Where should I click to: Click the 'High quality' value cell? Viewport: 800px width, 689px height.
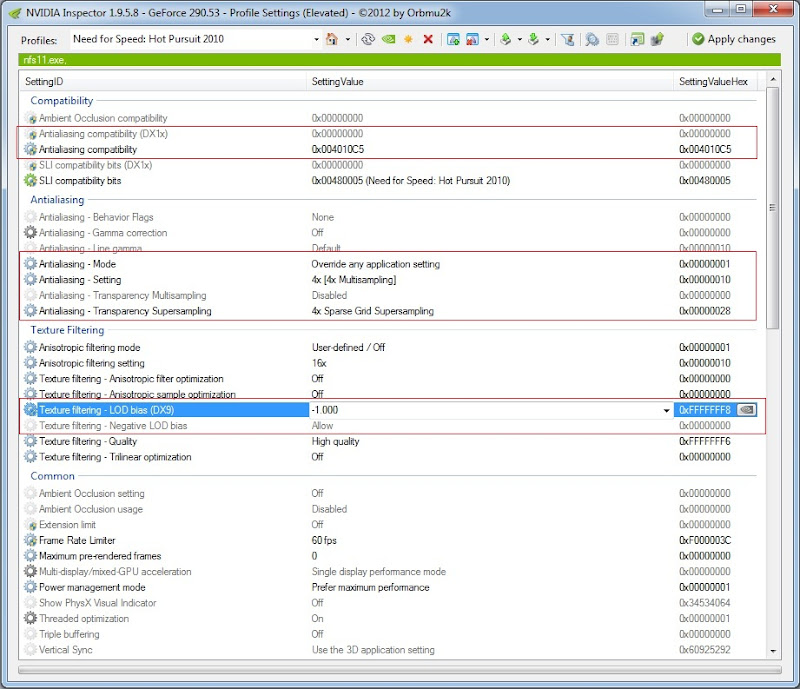[335, 441]
